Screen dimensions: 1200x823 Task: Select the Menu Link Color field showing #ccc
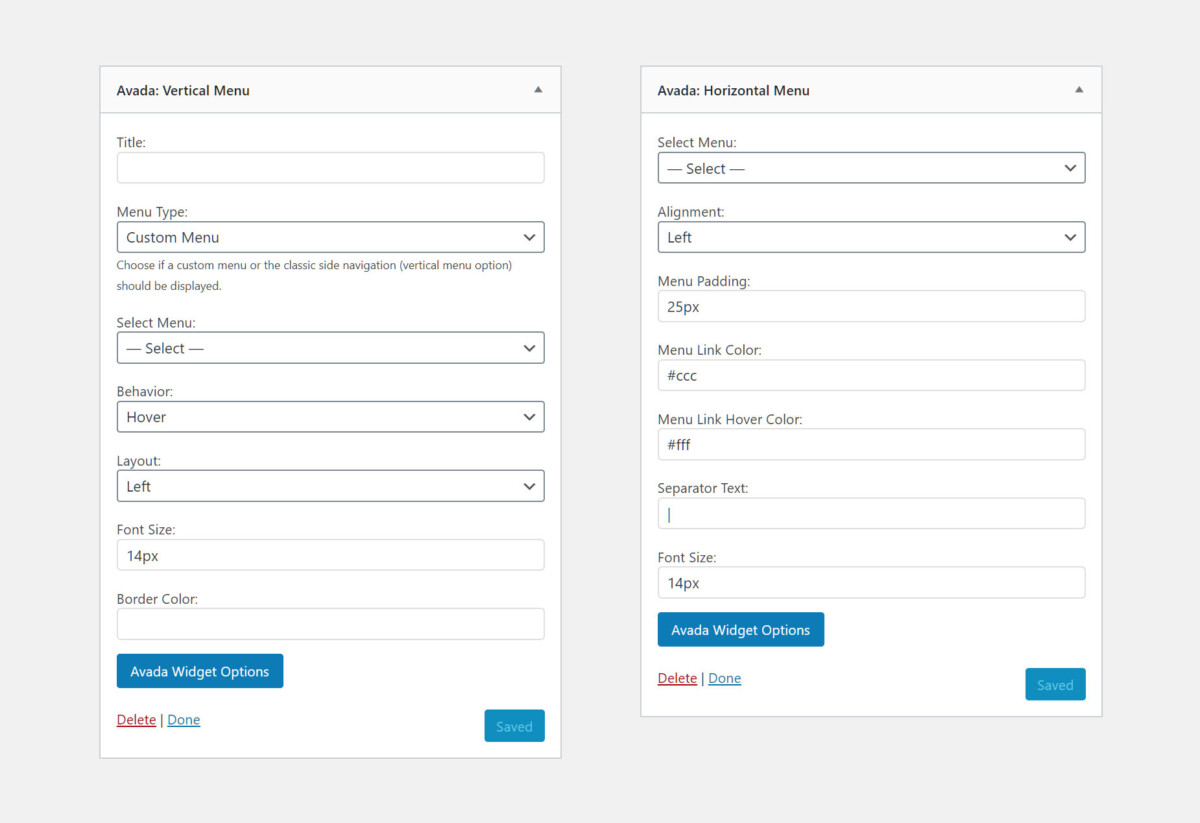[x=871, y=375]
